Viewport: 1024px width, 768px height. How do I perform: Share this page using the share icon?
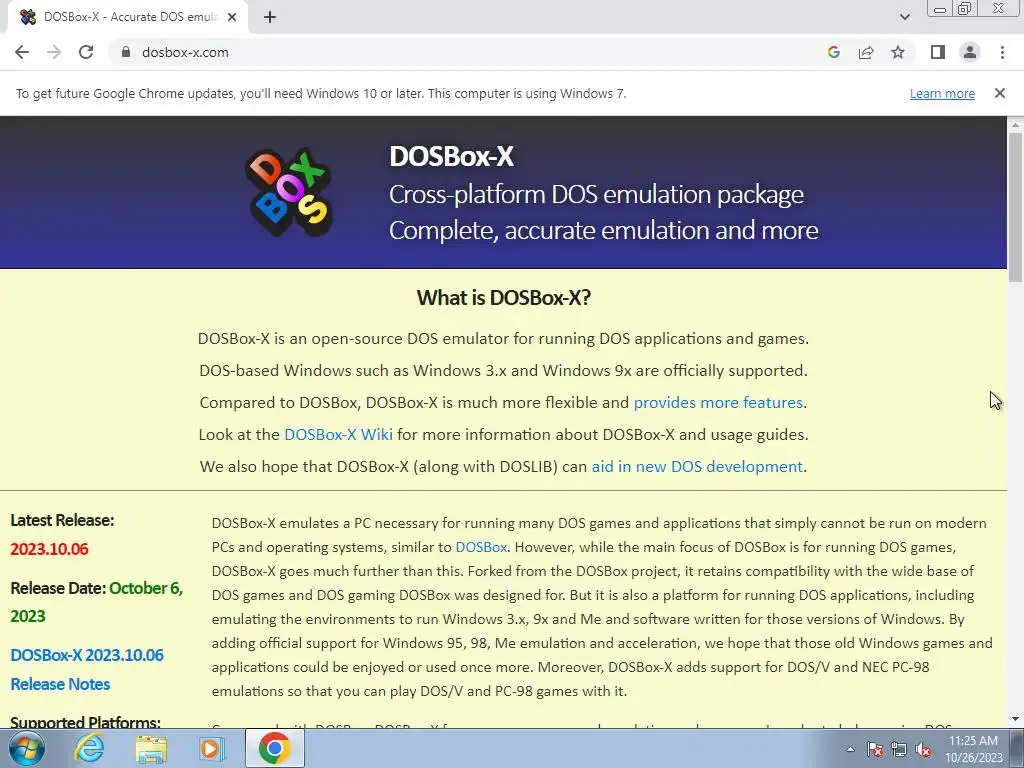(x=866, y=52)
